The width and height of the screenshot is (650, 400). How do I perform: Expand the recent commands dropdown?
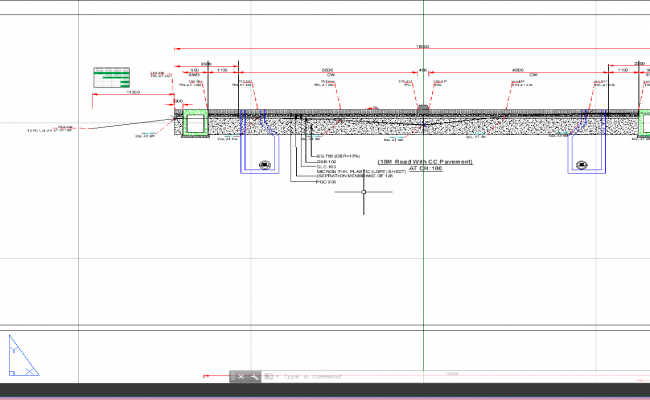tap(271, 377)
